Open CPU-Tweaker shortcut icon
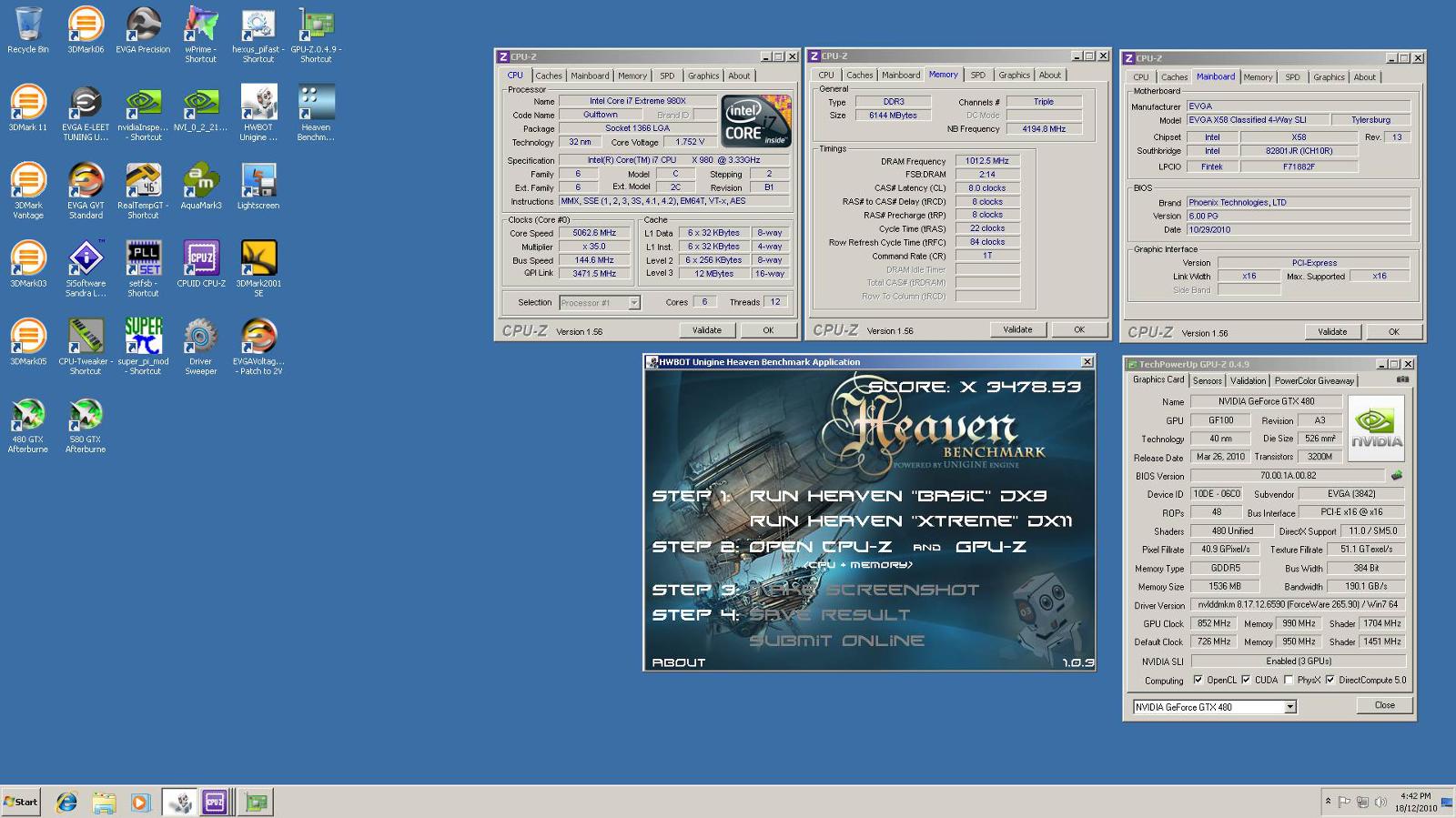 pyautogui.click(x=86, y=347)
